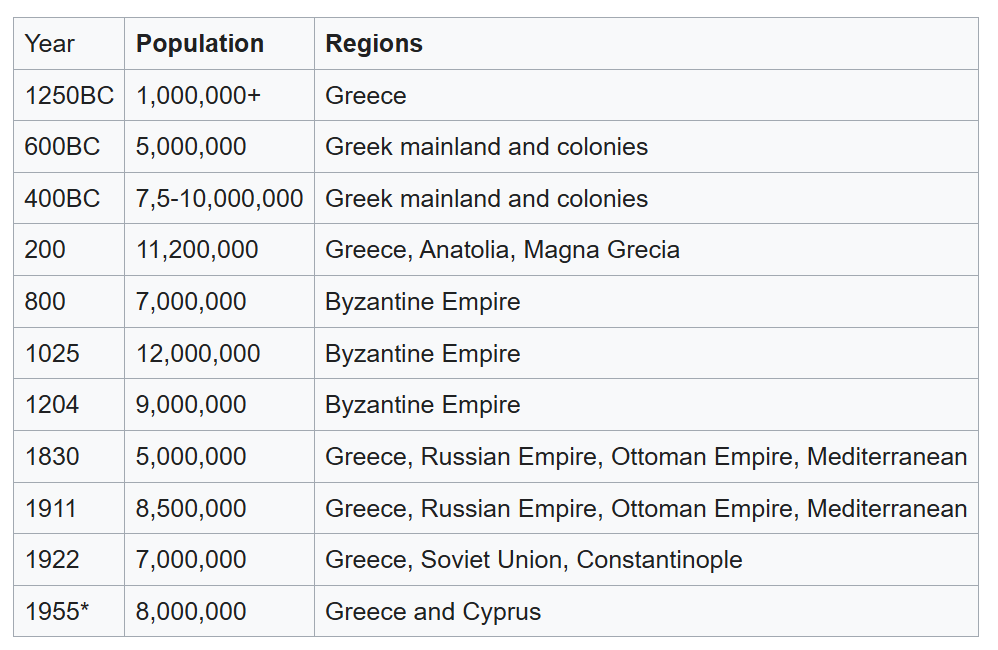
Task: Click the Population column header
Action: [200, 44]
